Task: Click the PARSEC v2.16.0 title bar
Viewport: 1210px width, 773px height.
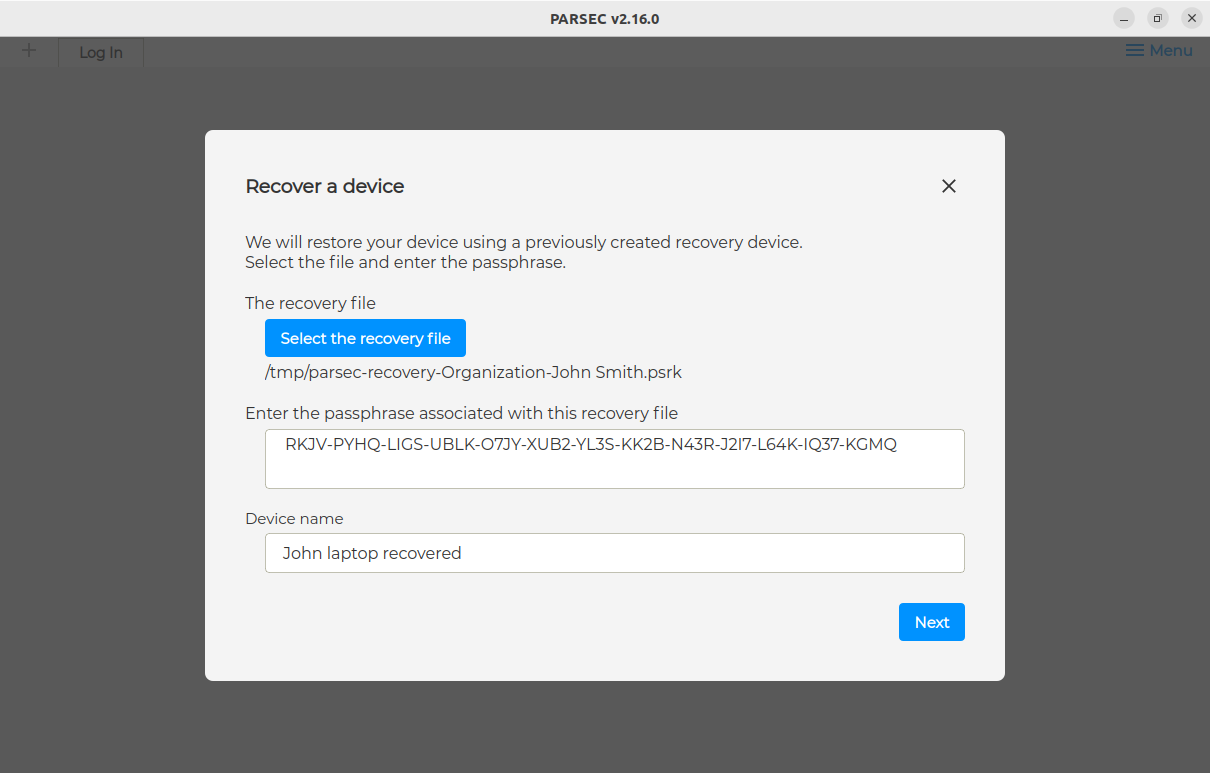Action: (605, 18)
